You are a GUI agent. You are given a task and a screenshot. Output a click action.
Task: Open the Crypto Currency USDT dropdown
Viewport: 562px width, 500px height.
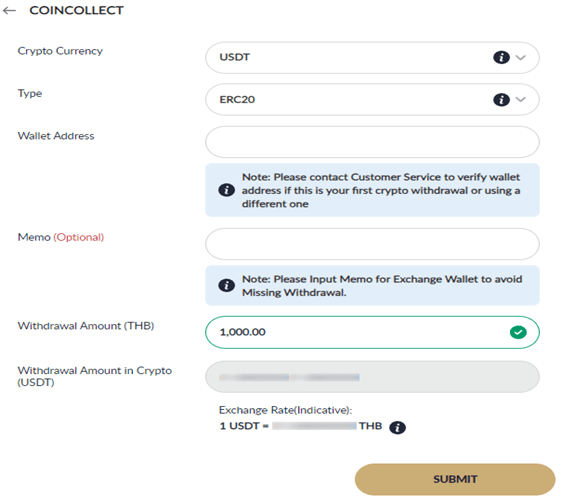pos(372,58)
